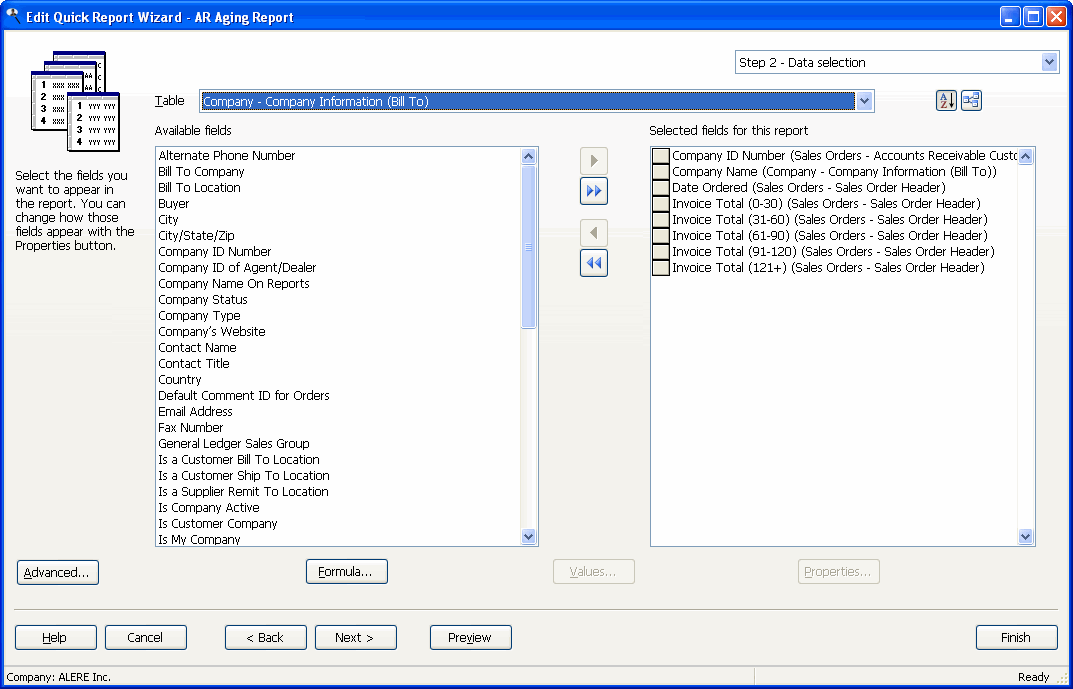Click box beside Company ID Number selected field

click(x=661, y=156)
